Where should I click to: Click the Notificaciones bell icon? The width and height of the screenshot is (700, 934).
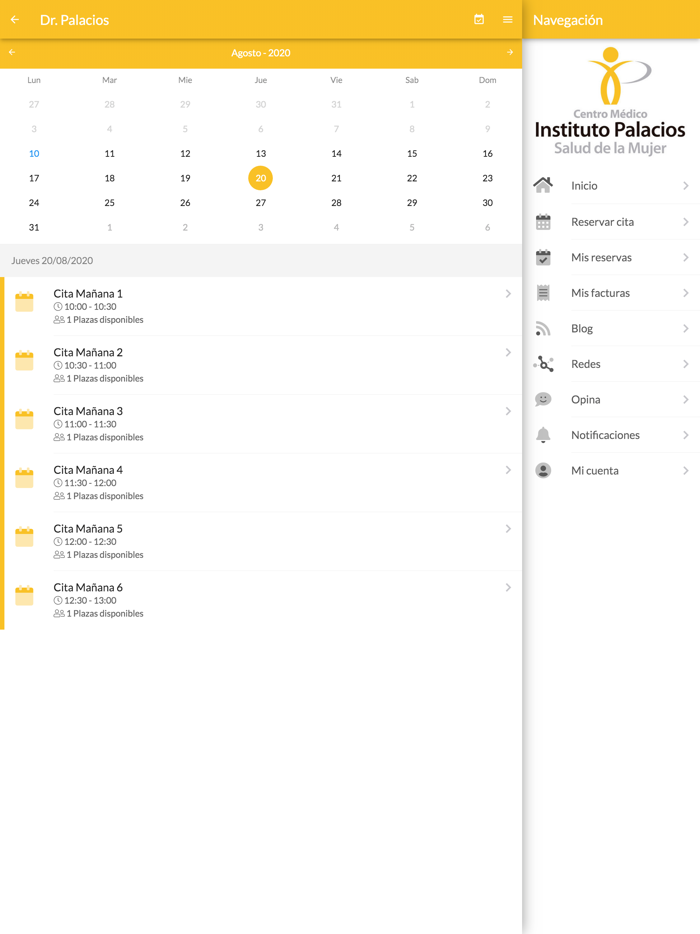pos(544,434)
